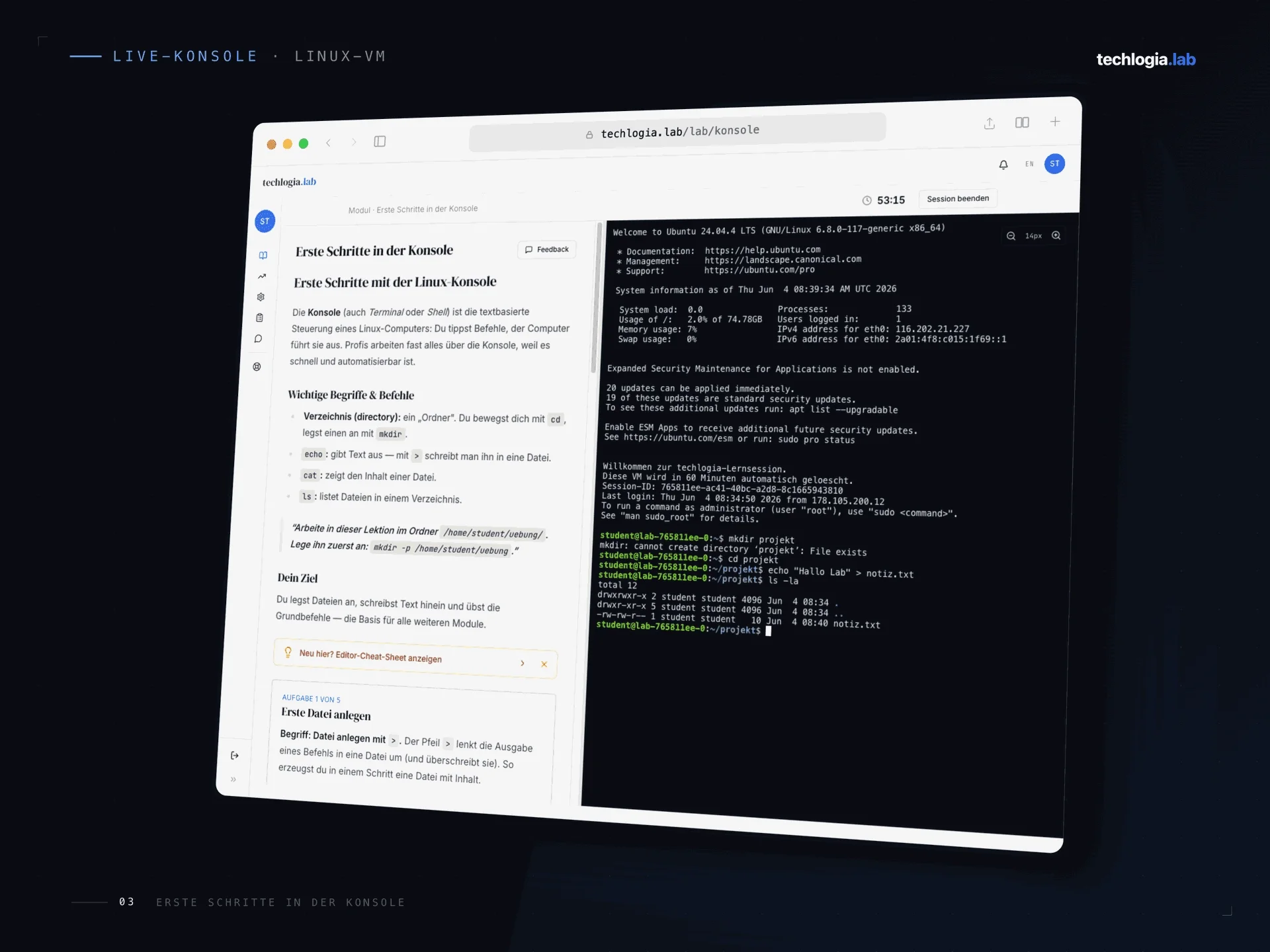Click the Dein Ziel heading

298,578
